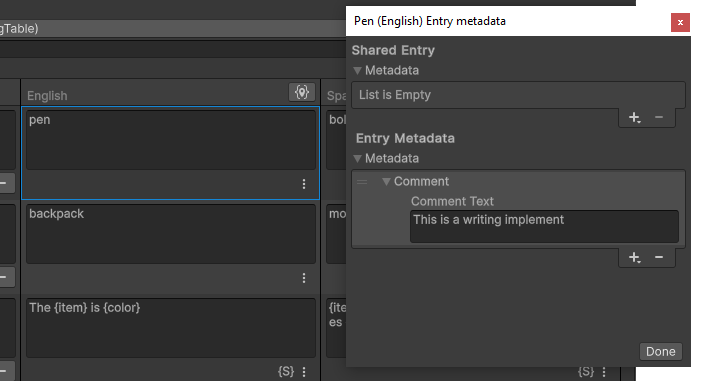
Task: Open the three-dot menu for the English smart string entry
Action: [304, 372]
